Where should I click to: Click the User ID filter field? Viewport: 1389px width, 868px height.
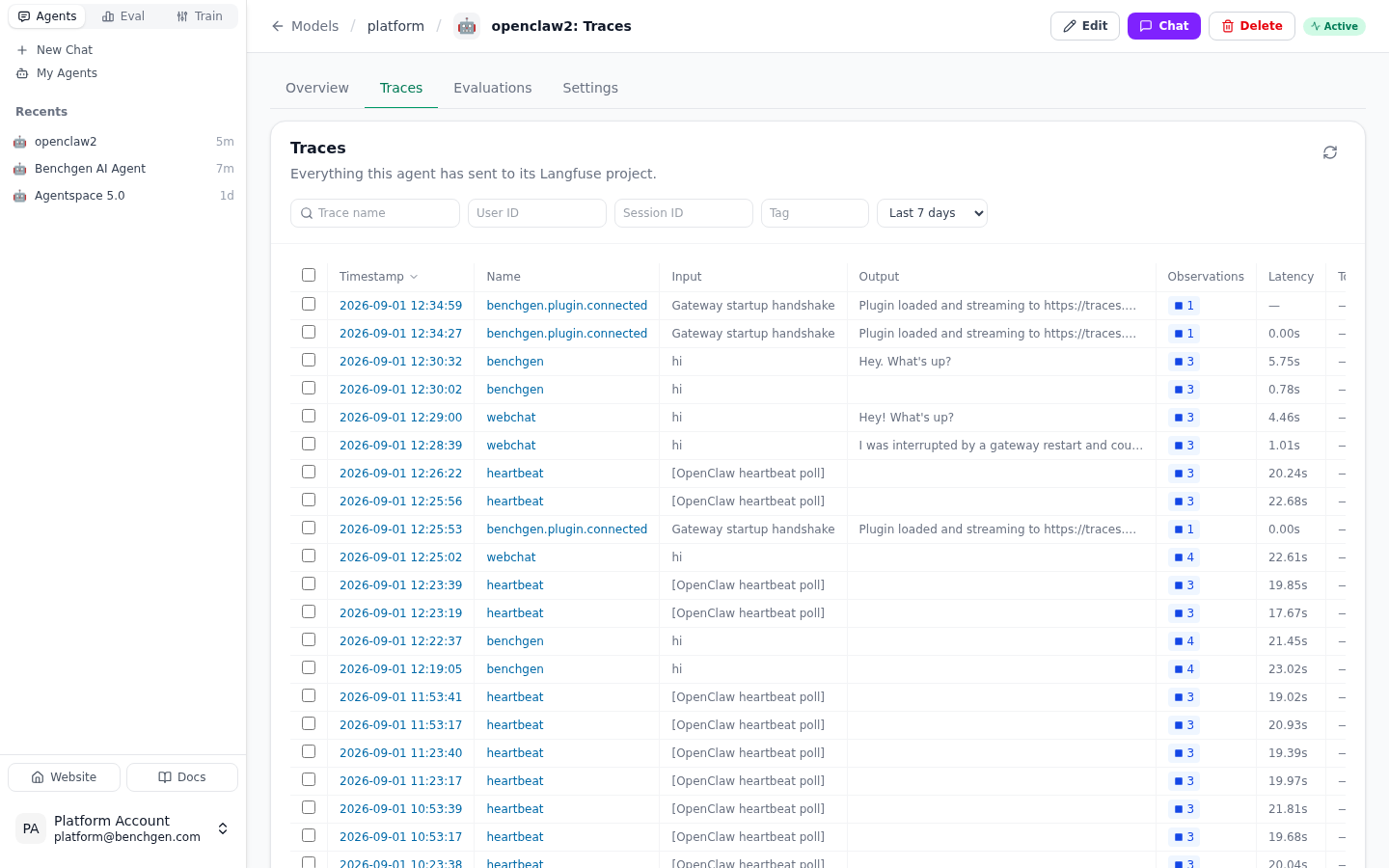pyautogui.click(x=537, y=213)
